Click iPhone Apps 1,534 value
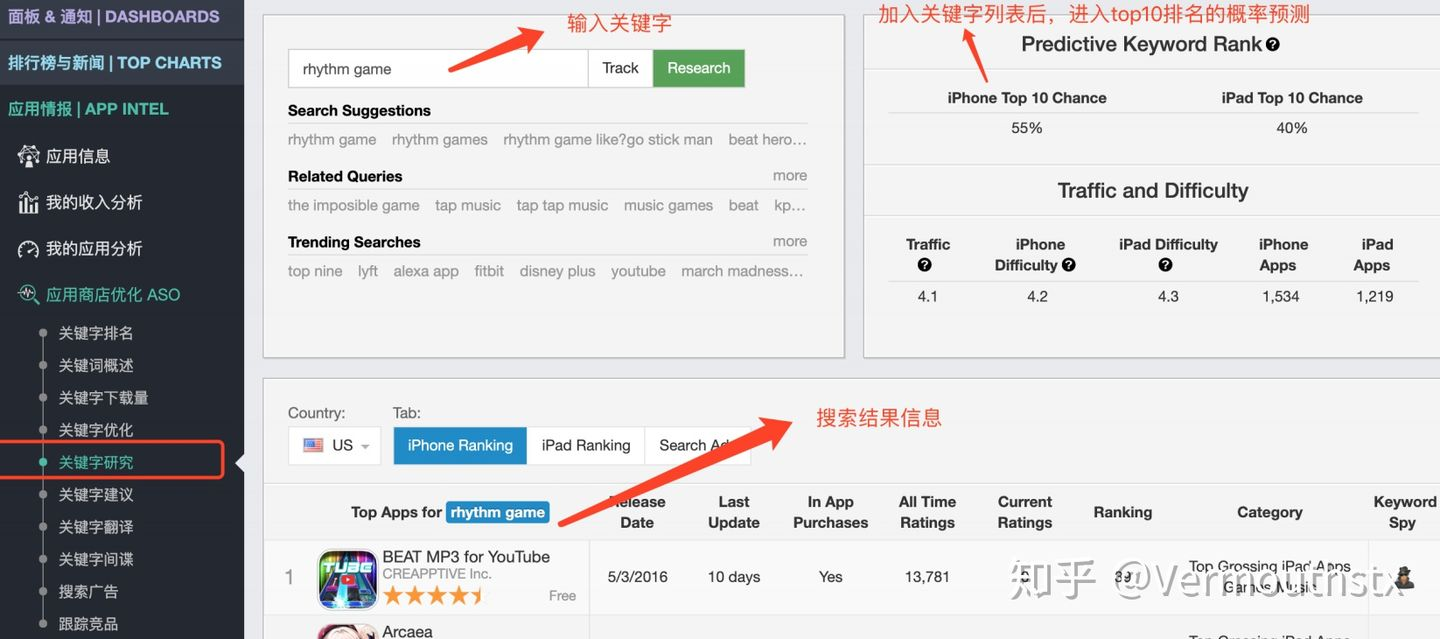 click(1281, 296)
